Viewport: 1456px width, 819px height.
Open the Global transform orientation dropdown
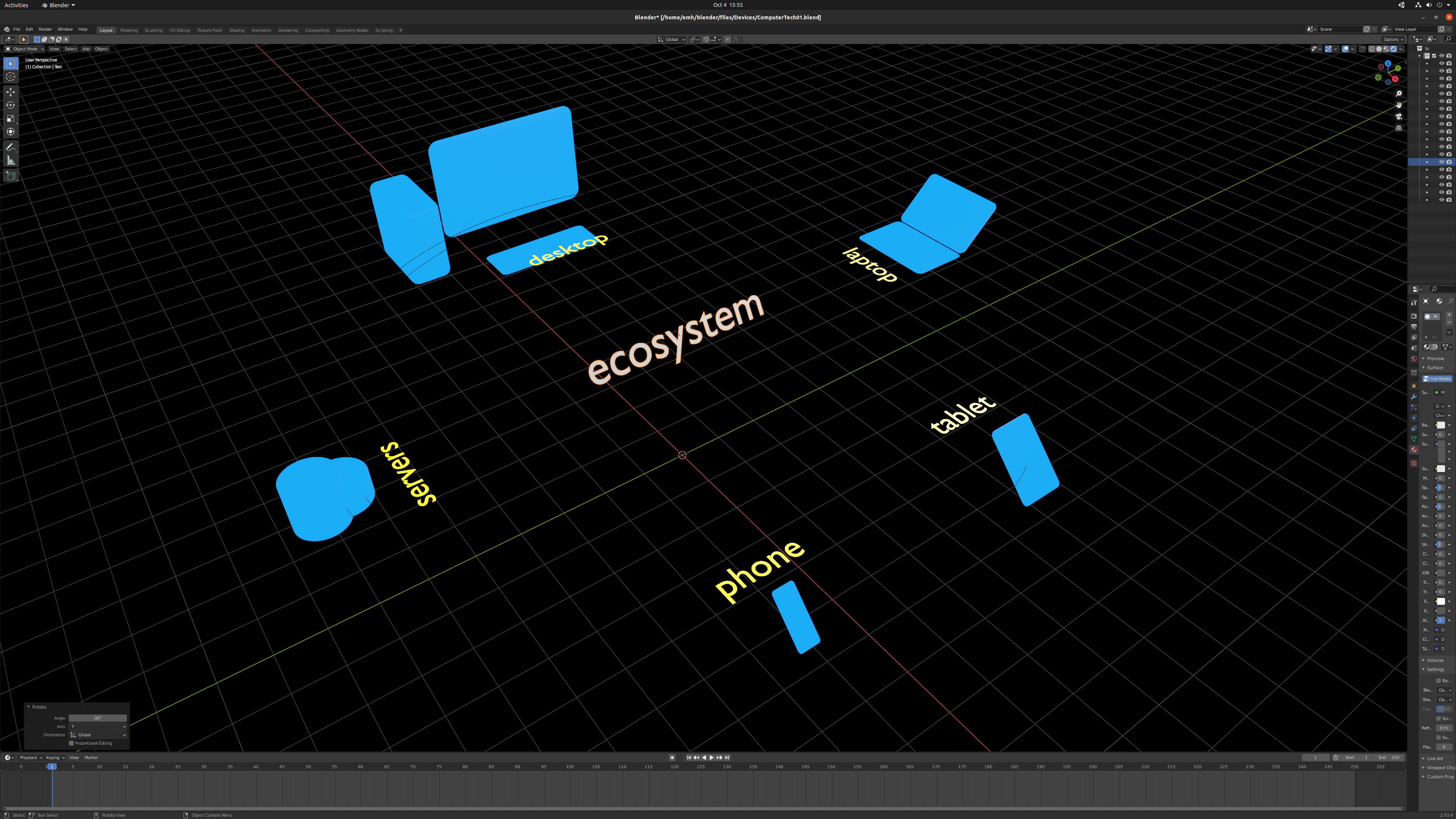(672, 39)
